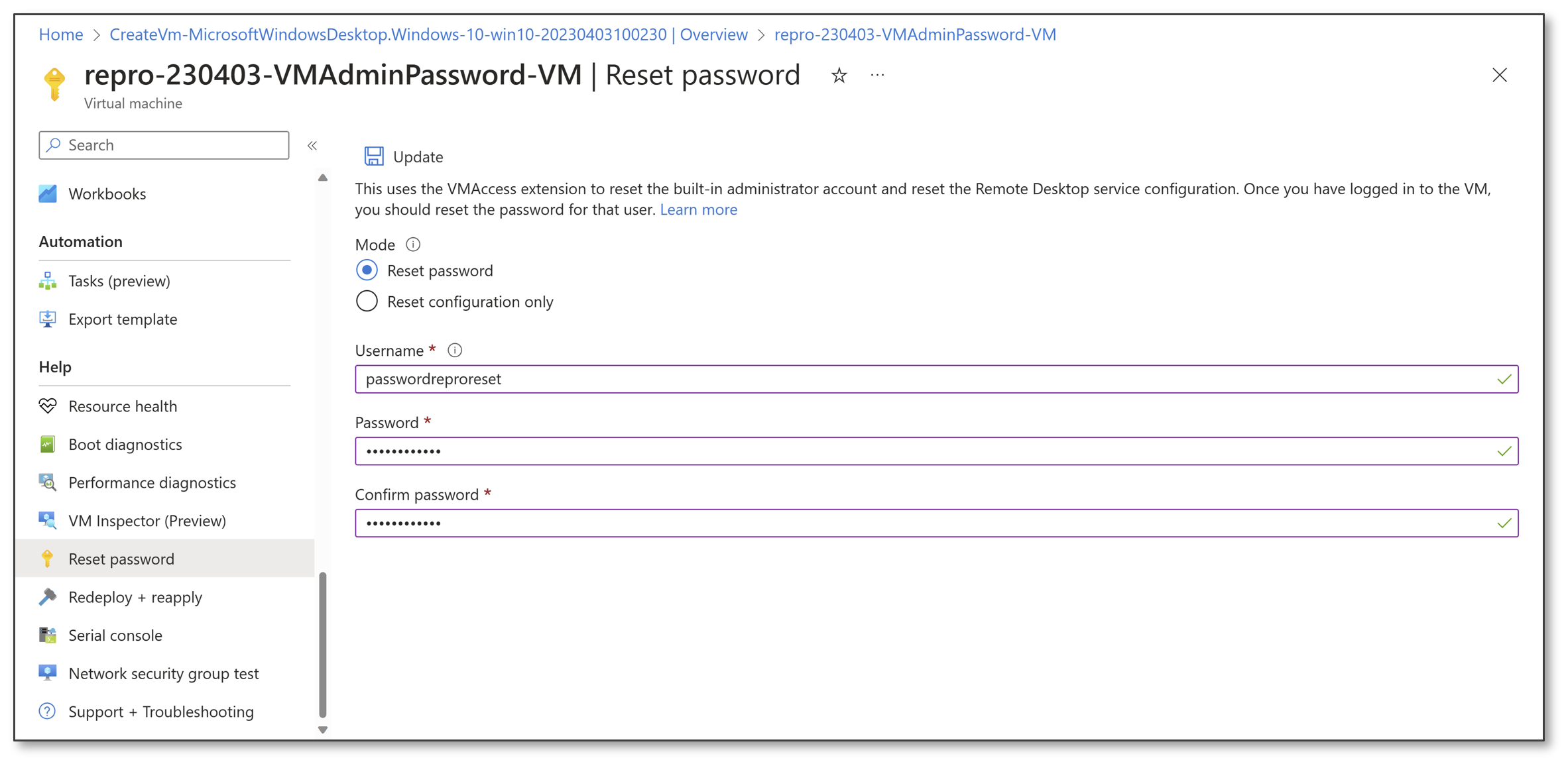Toggle the favorite star for this page
Image resolution: width=1568 pixels, height=764 pixels.
pyautogui.click(x=838, y=75)
